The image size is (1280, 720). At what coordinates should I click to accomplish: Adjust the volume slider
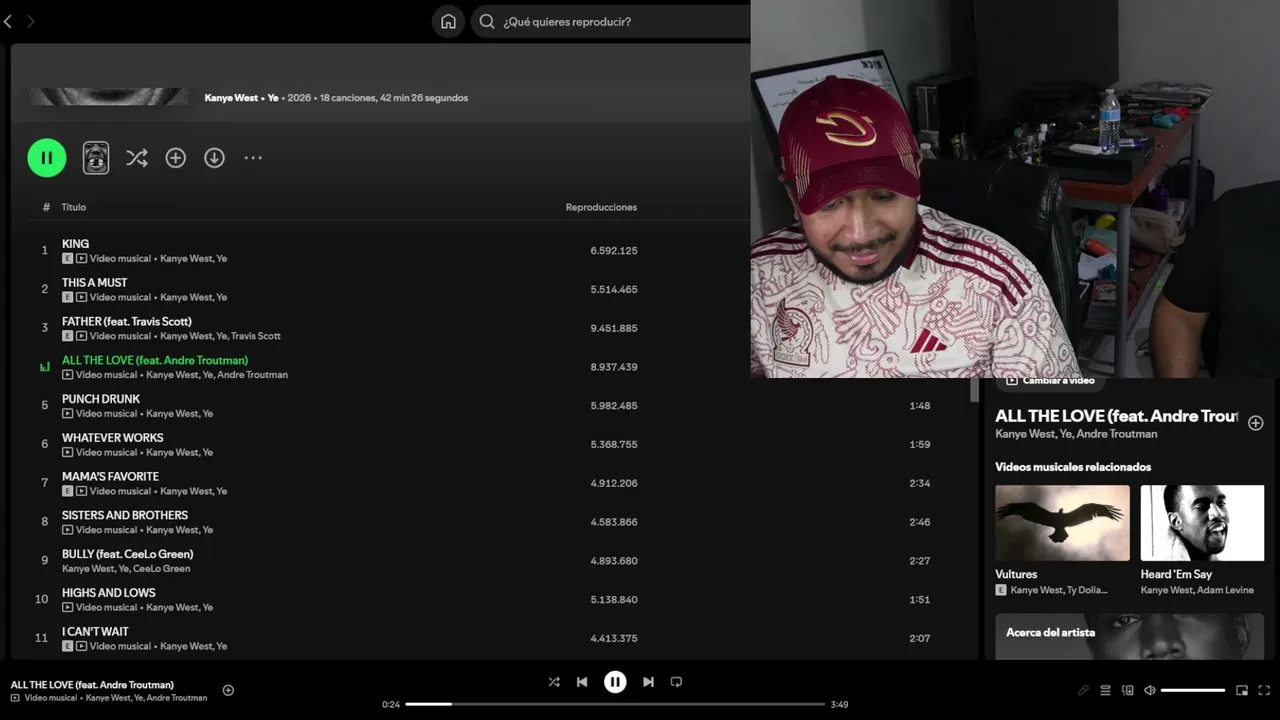tap(1193, 690)
